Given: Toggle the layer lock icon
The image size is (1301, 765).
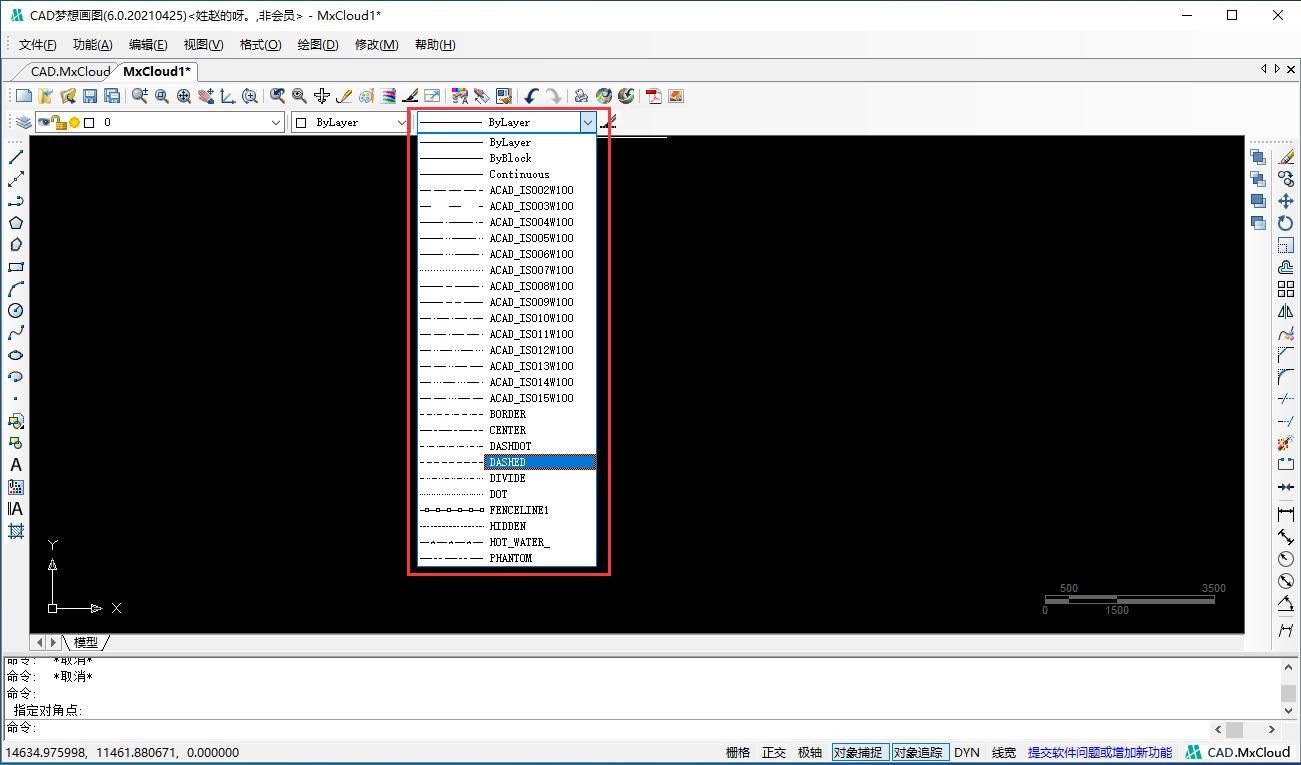Looking at the screenshot, I should click(x=59, y=122).
